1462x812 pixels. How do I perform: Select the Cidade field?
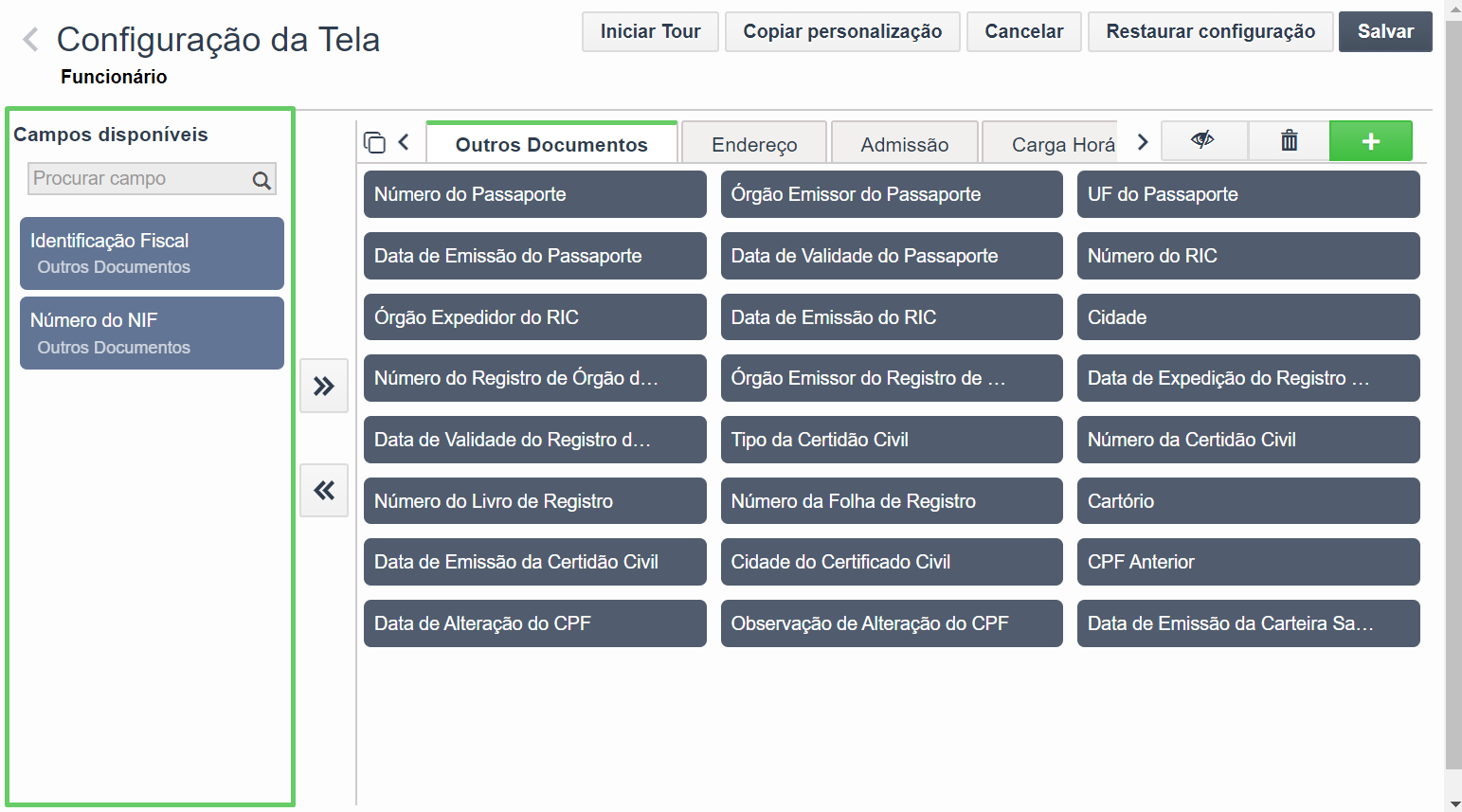coord(1248,316)
